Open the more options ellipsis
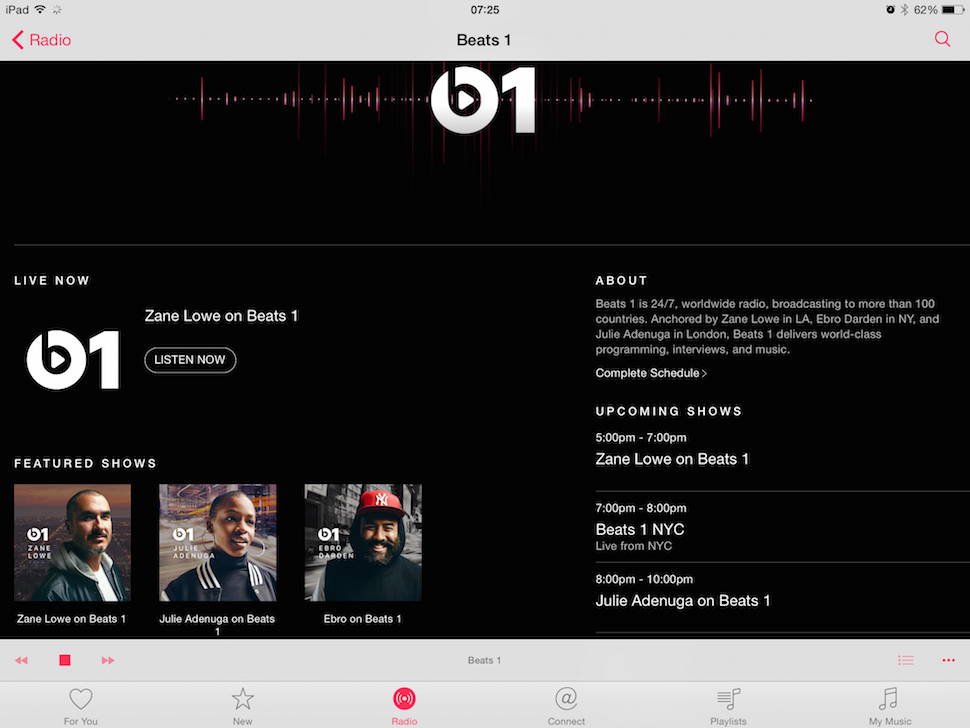Screen dimensions: 970x728 point(948,661)
